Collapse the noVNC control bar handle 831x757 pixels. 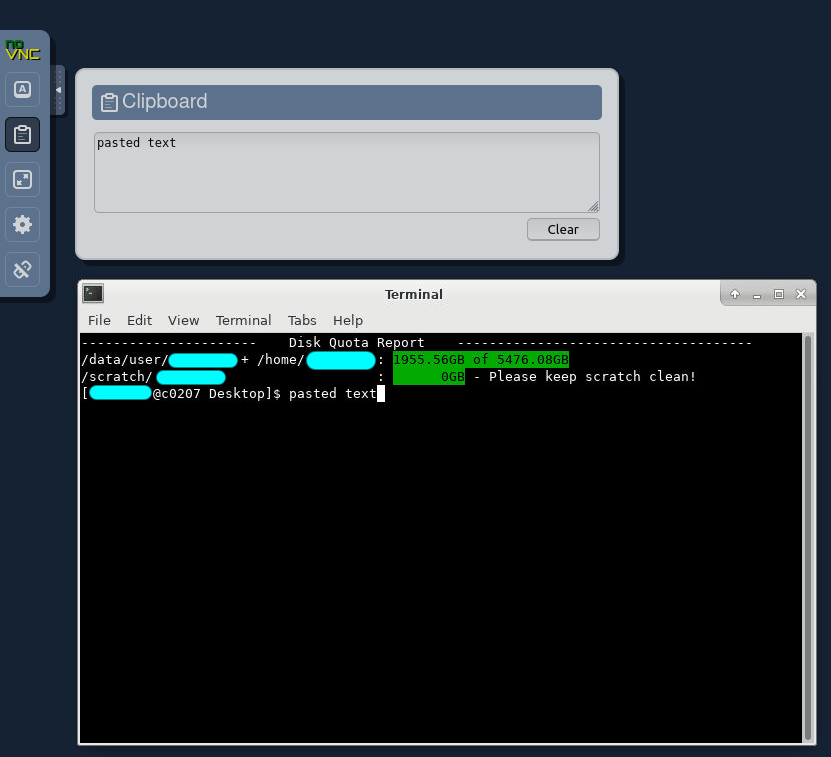(58, 90)
